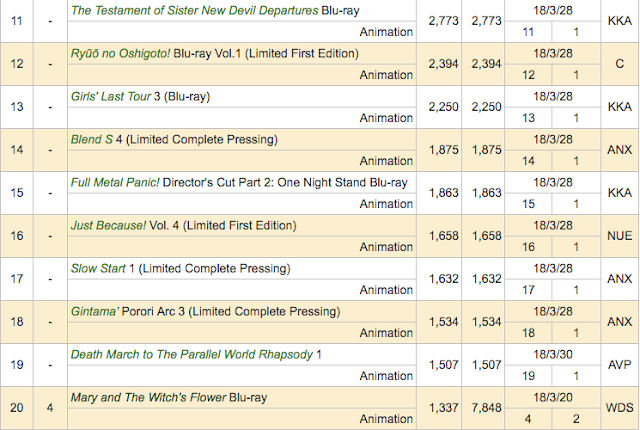Click publisher code C in Ryūō row
The width and height of the screenshot is (640, 430).
point(620,64)
